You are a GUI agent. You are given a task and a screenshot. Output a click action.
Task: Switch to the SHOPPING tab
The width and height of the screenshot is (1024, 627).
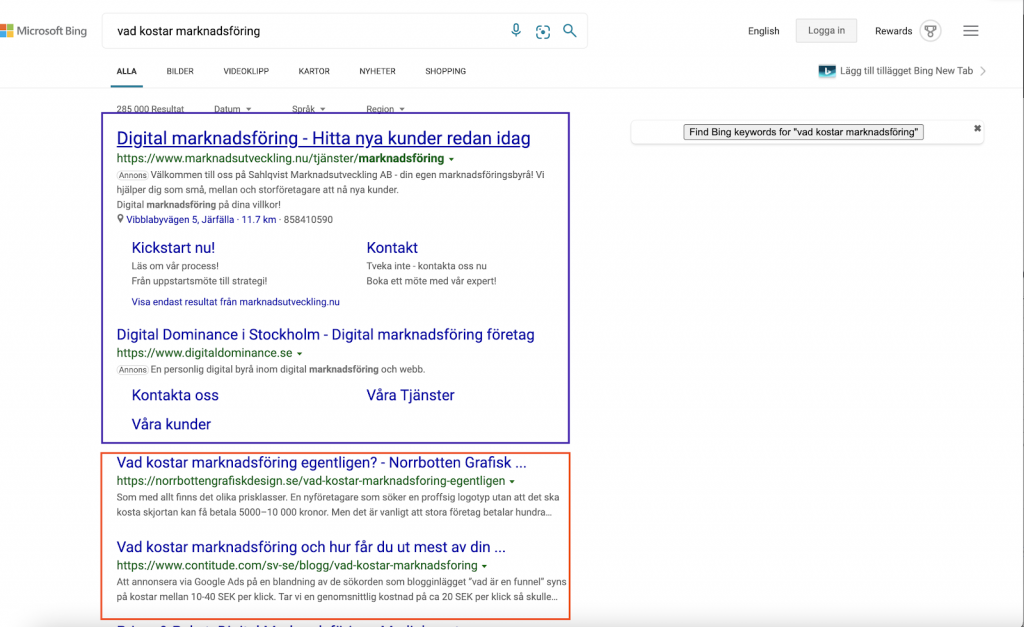coord(445,71)
